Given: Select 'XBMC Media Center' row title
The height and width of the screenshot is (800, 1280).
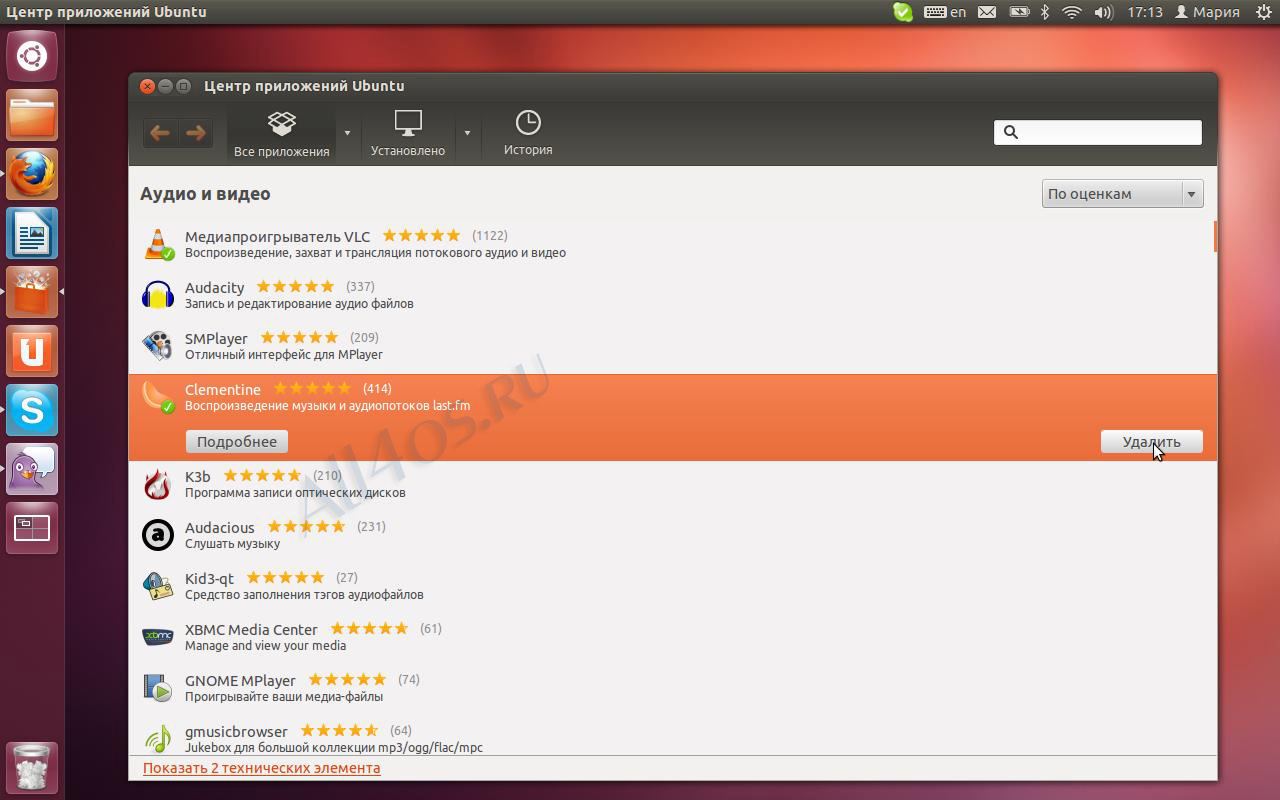Looking at the screenshot, I should [251, 630].
